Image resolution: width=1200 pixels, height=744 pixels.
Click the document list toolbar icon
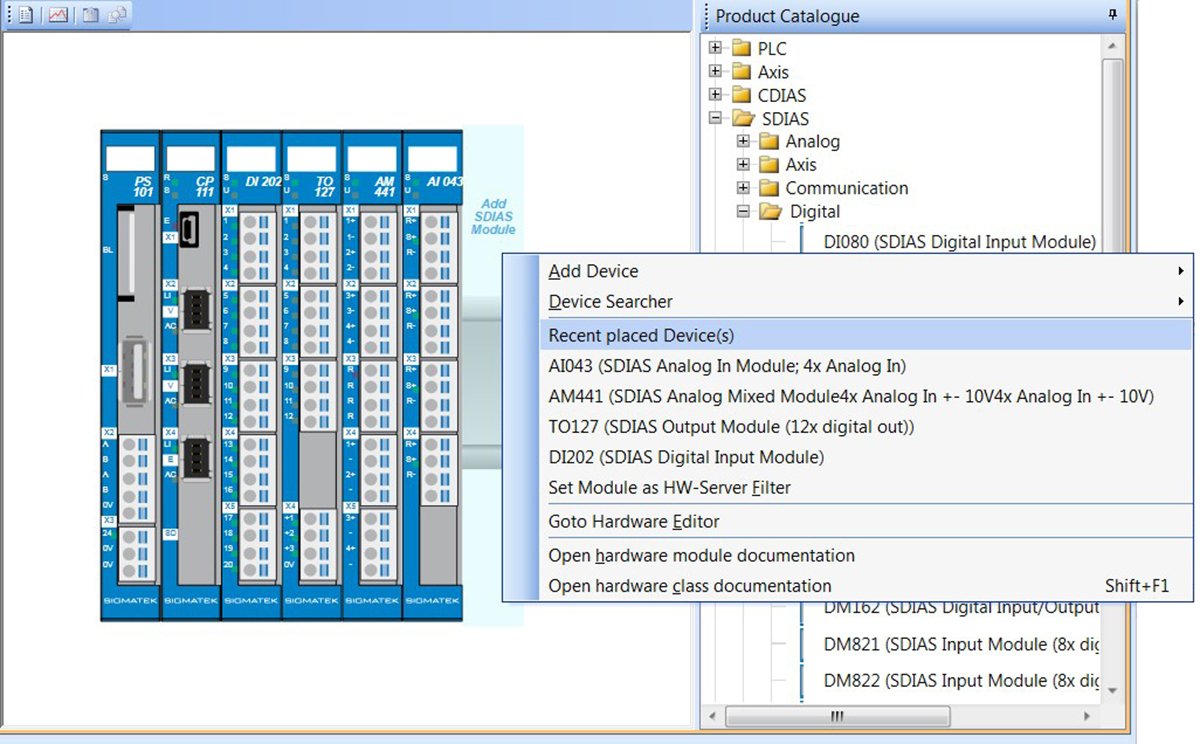pos(26,15)
